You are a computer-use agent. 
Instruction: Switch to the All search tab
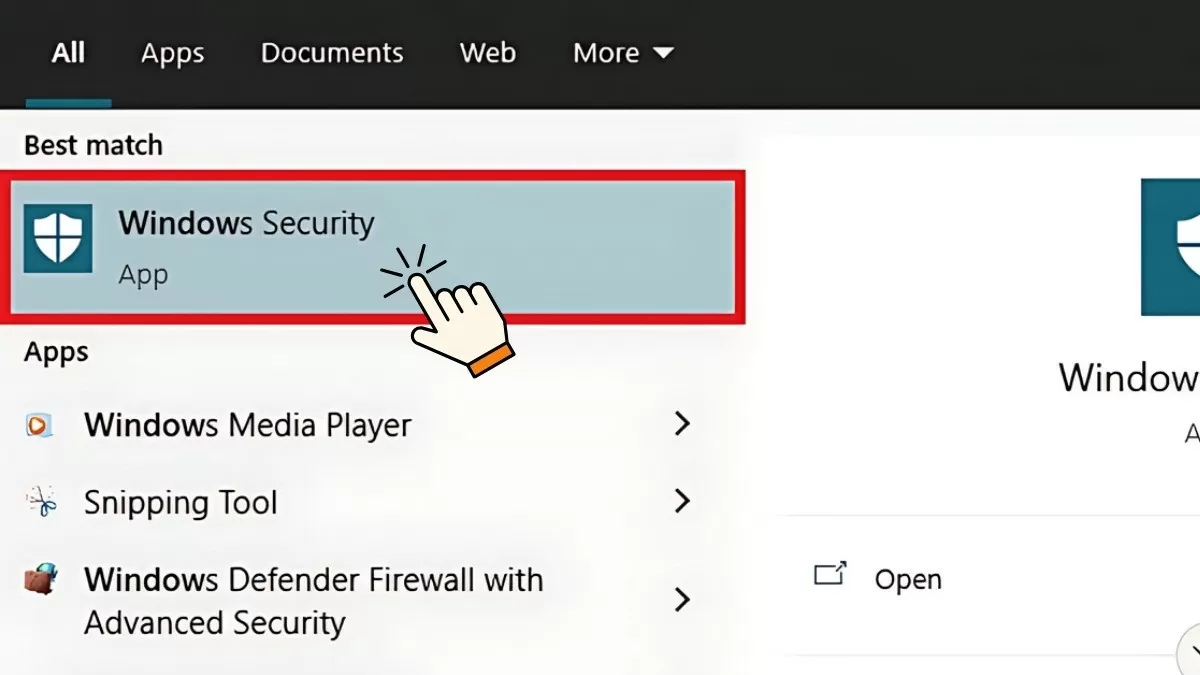click(x=68, y=53)
